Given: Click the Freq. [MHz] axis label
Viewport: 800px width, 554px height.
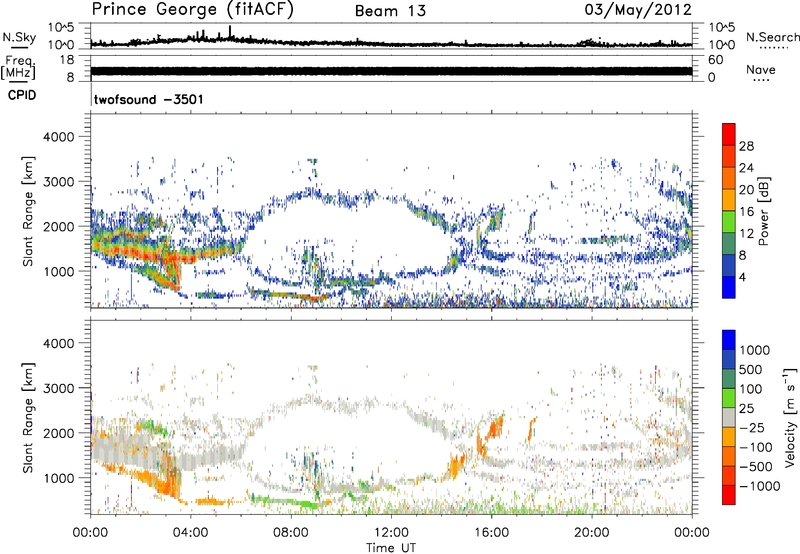Looking at the screenshot, I should point(18,68).
